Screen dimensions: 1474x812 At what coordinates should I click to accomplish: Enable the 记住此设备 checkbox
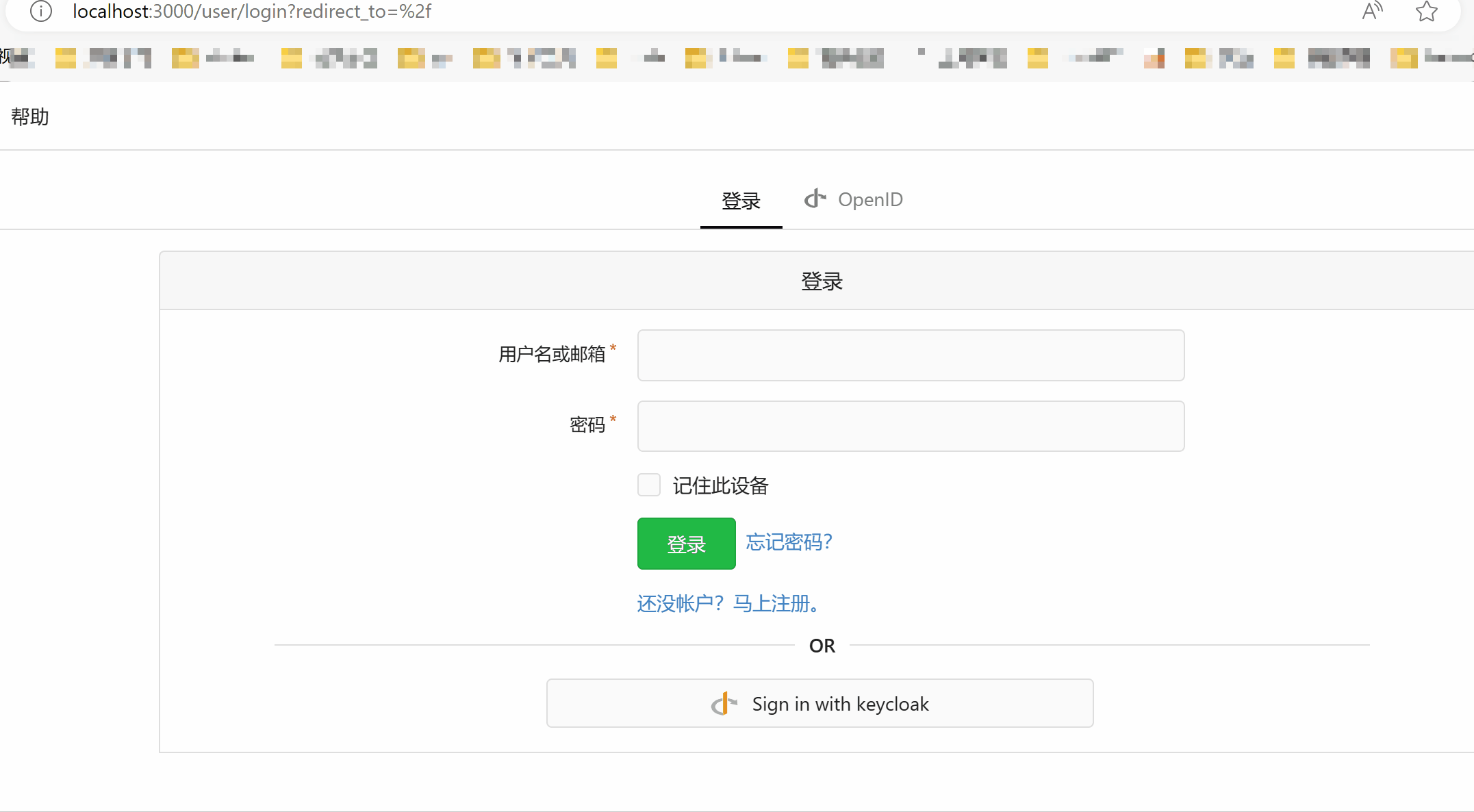[648, 485]
